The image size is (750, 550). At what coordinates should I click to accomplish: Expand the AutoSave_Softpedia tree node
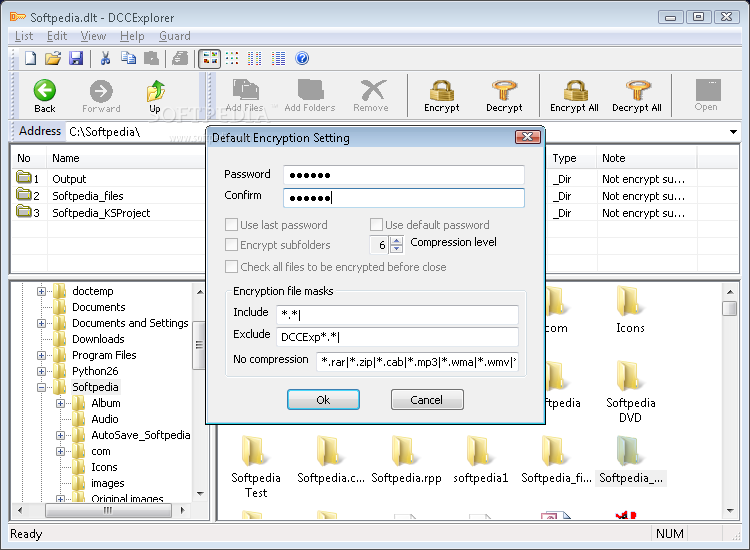pyautogui.click(x=60, y=435)
